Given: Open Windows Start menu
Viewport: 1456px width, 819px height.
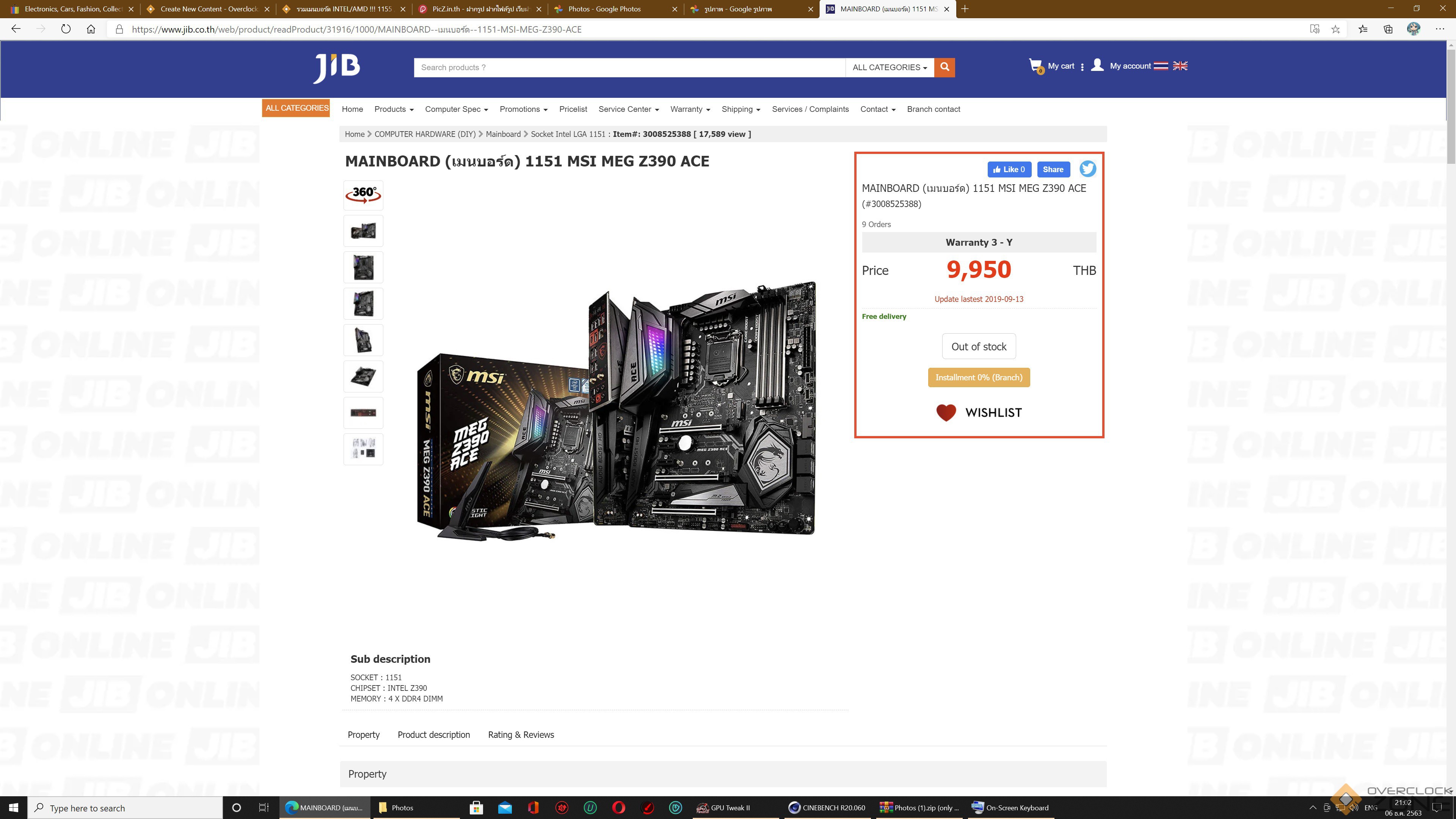Looking at the screenshot, I should click(x=14, y=808).
